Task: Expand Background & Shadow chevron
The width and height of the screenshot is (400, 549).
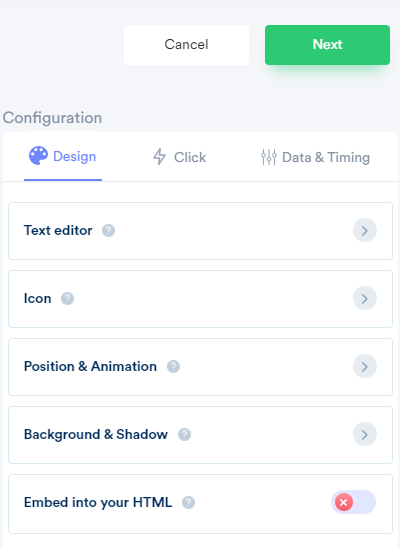Action: coord(365,434)
